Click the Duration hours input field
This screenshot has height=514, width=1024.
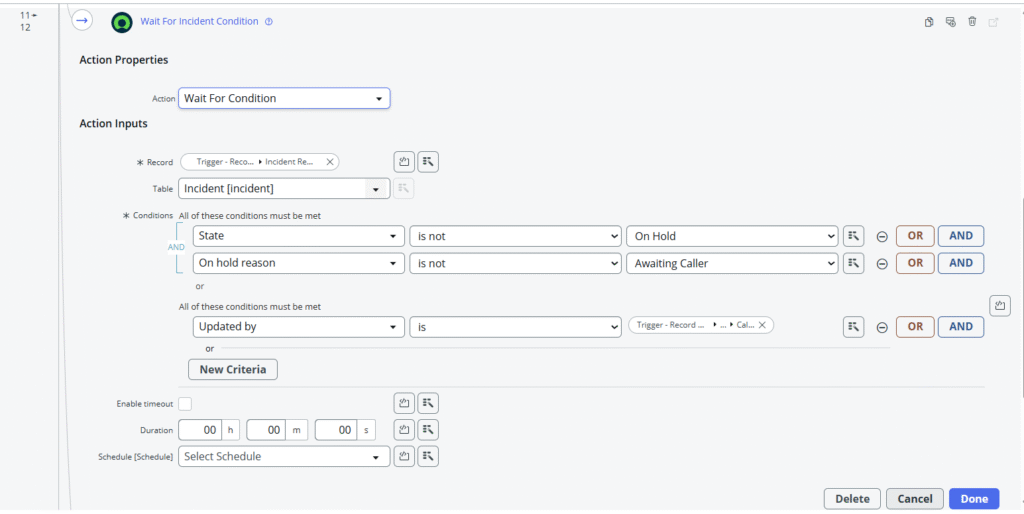pos(200,430)
